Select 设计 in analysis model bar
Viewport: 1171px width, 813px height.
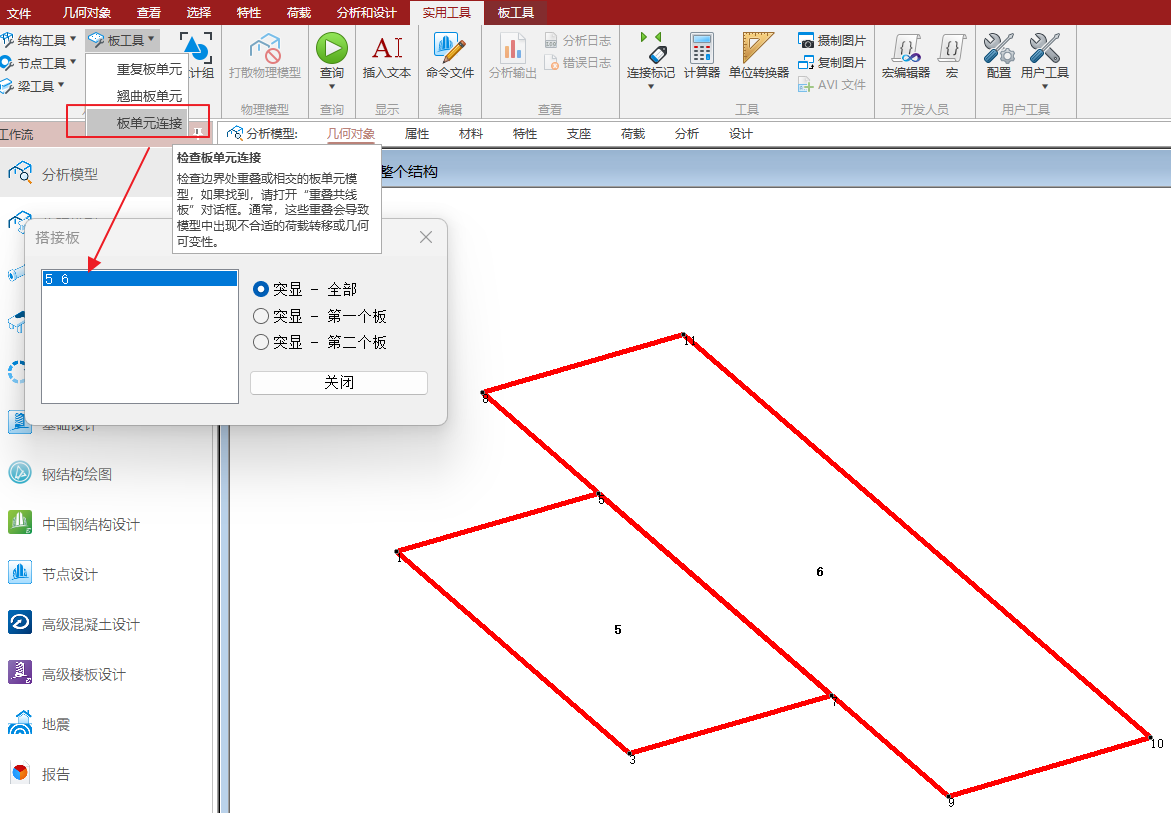741,134
